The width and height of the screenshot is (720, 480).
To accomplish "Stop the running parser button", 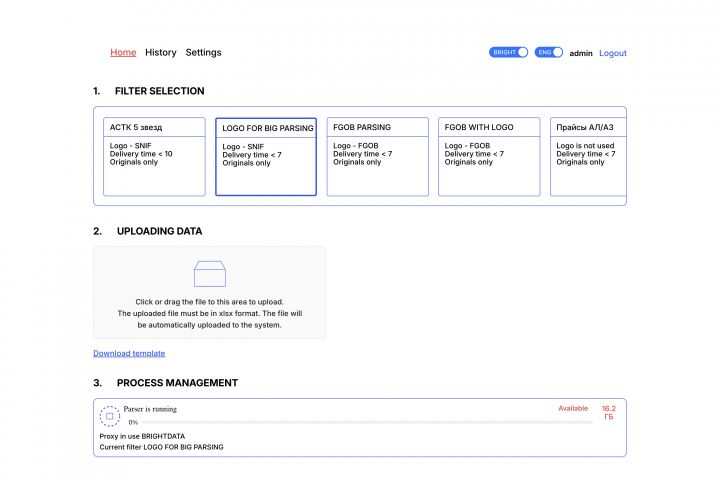I will click(x=110, y=415).
